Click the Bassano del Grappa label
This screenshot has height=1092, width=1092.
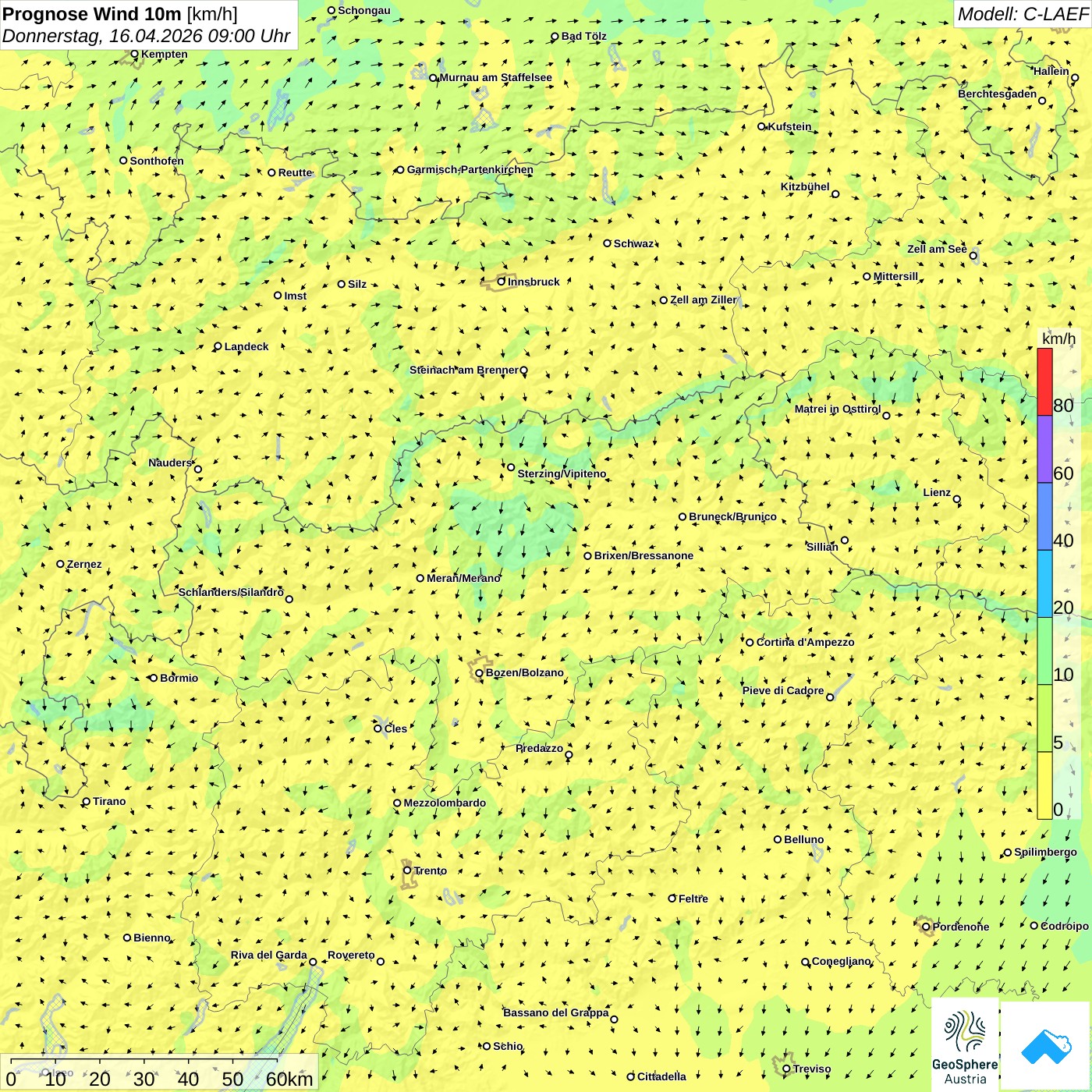pos(555,1012)
